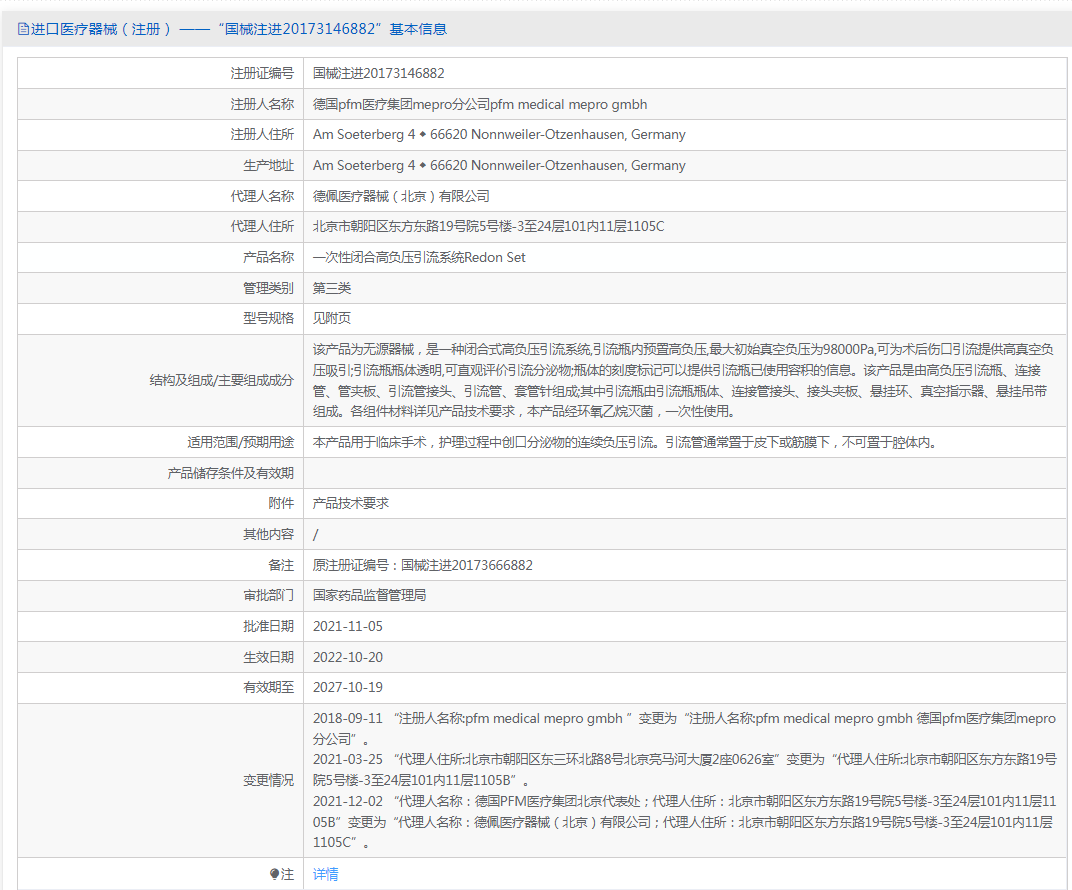The width and height of the screenshot is (1072, 890).
Task: Click the 注册人住所 address value
Action: click(x=499, y=135)
